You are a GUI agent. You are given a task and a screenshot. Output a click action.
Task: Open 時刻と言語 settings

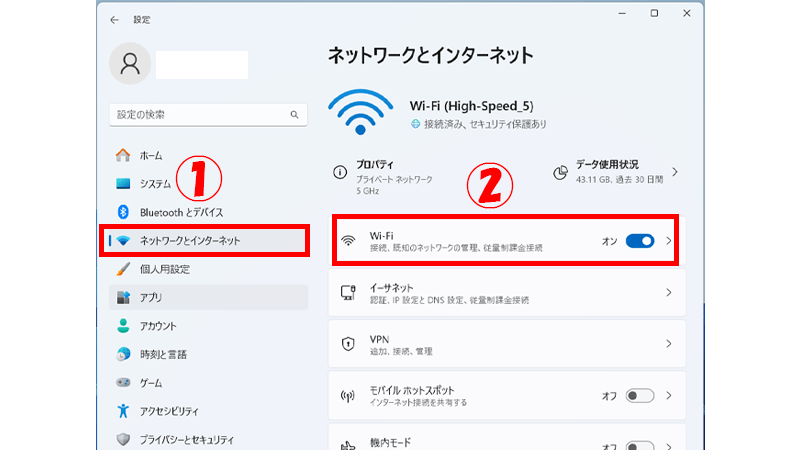coord(208,354)
